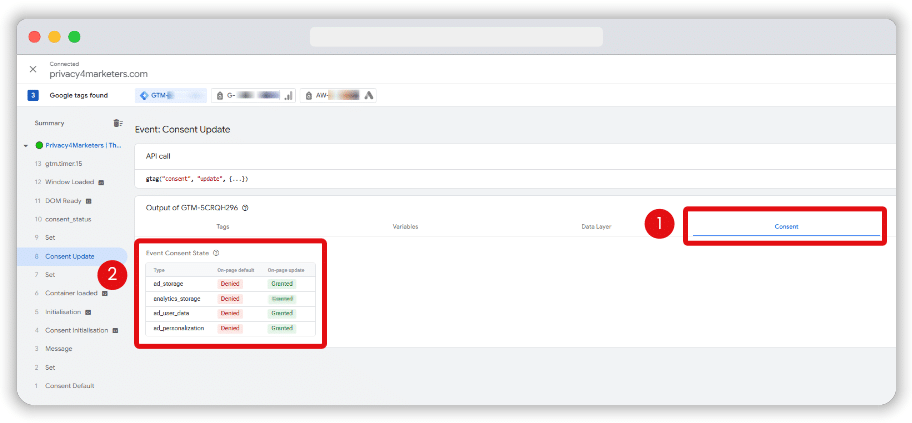Click Denied badge in ad_personalization row

tap(229, 328)
